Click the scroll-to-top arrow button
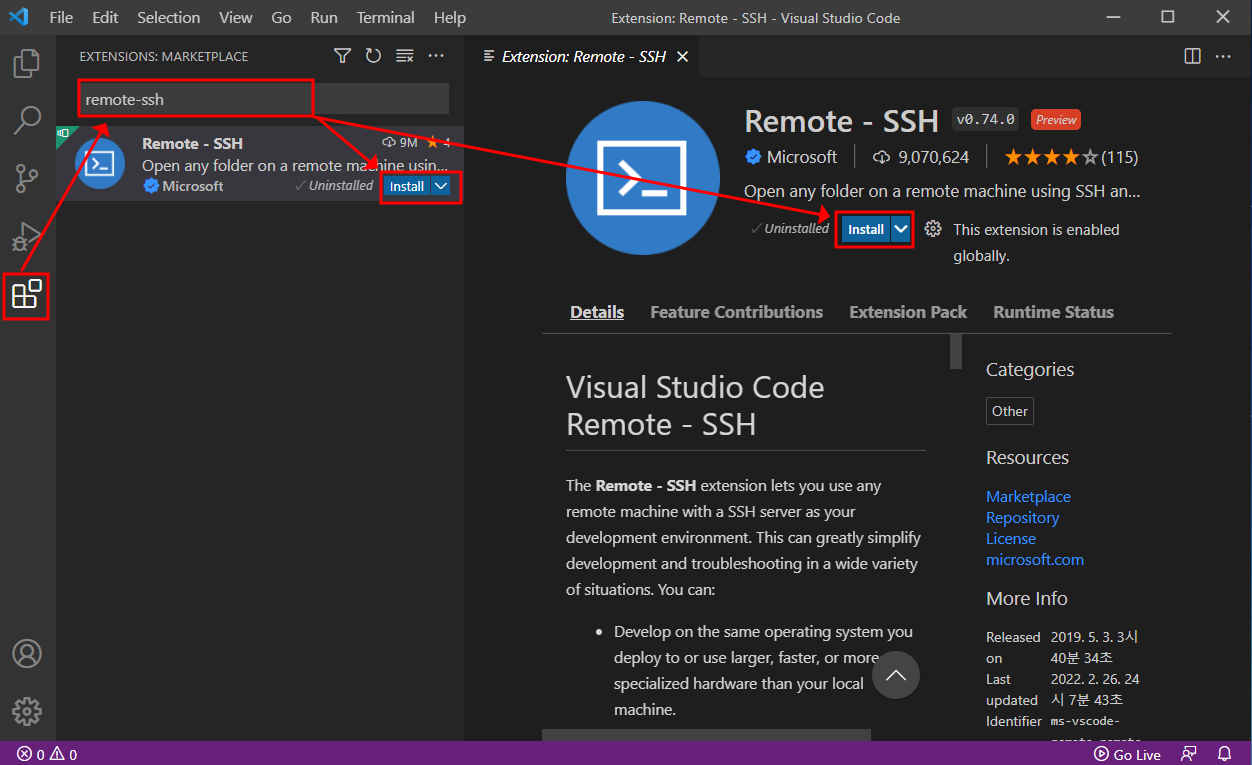 (896, 675)
